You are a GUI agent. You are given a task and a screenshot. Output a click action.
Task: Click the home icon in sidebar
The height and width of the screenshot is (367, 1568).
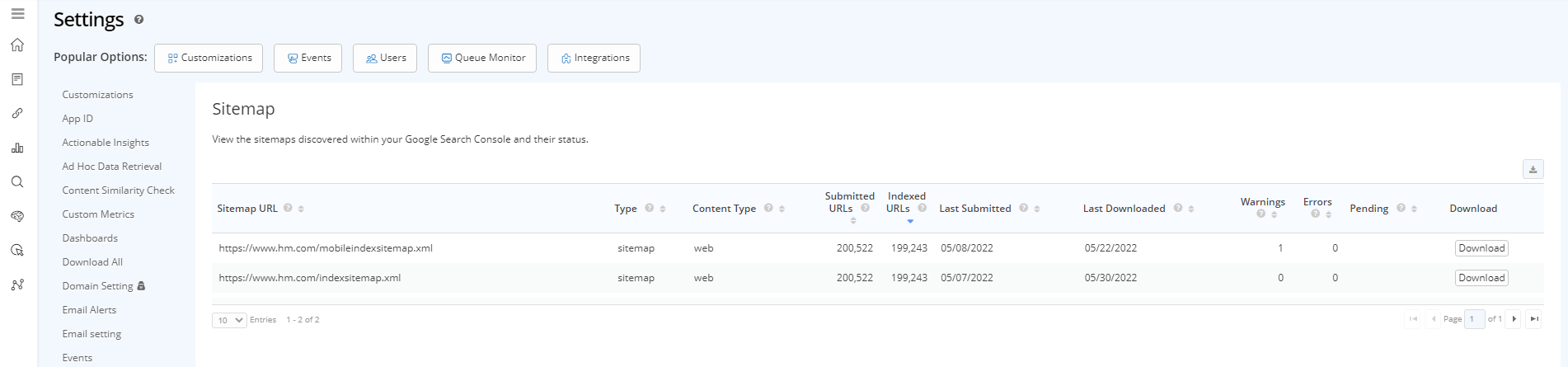click(17, 45)
